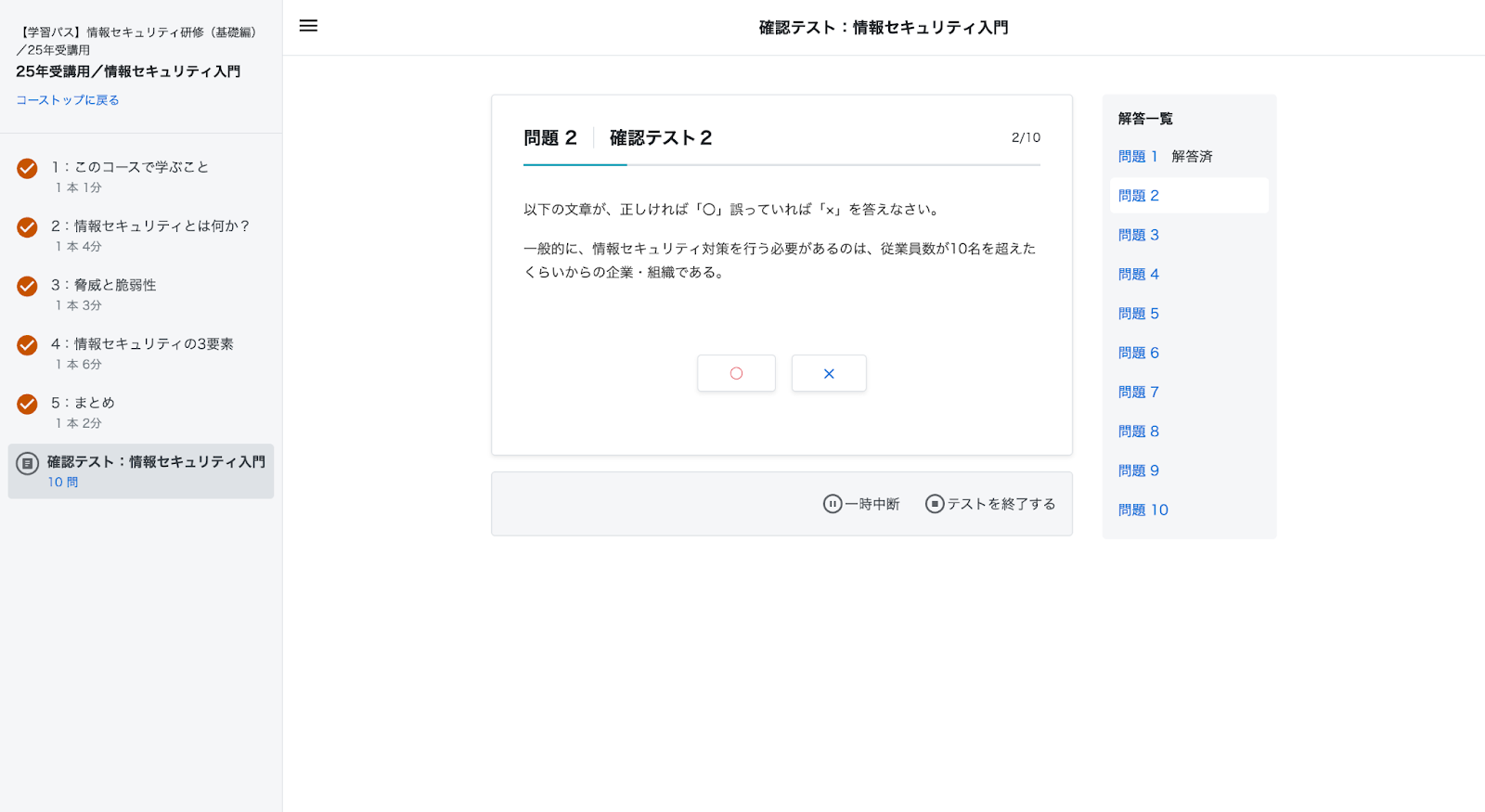This screenshot has height=812, width=1485.
Task: Click the course title 25年受講用／情報セキュリティ入門
Action: click(128, 71)
